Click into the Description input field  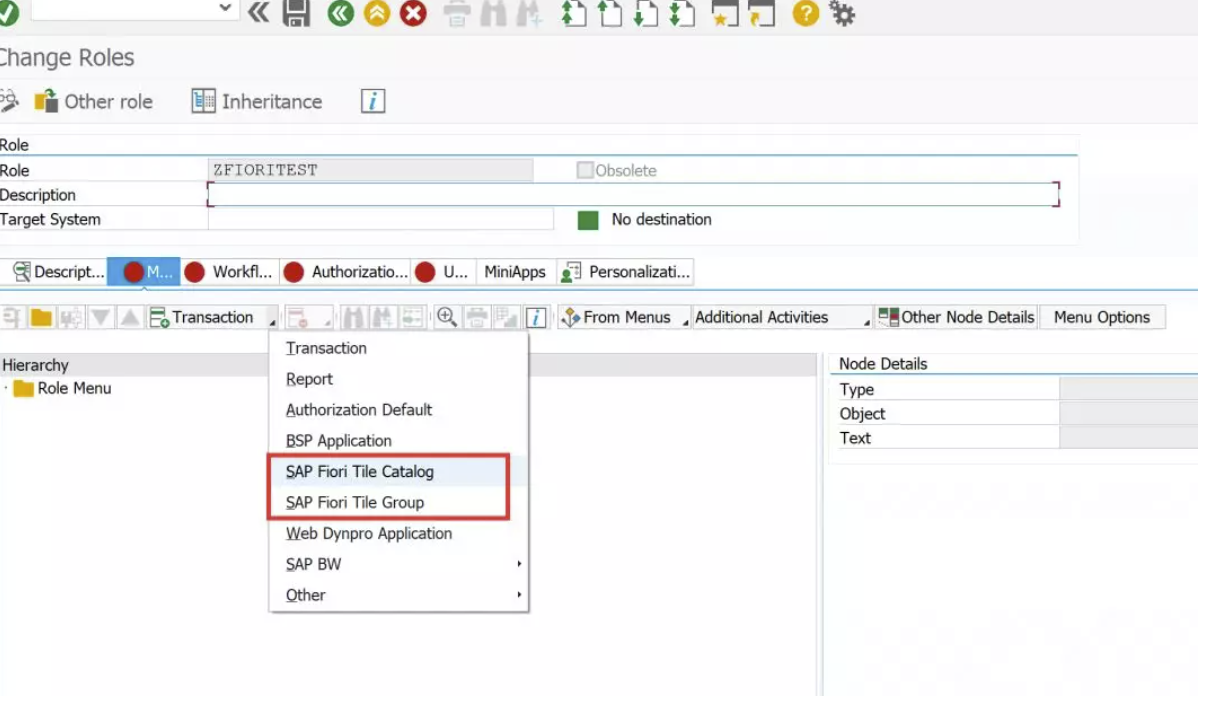click(x=633, y=194)
